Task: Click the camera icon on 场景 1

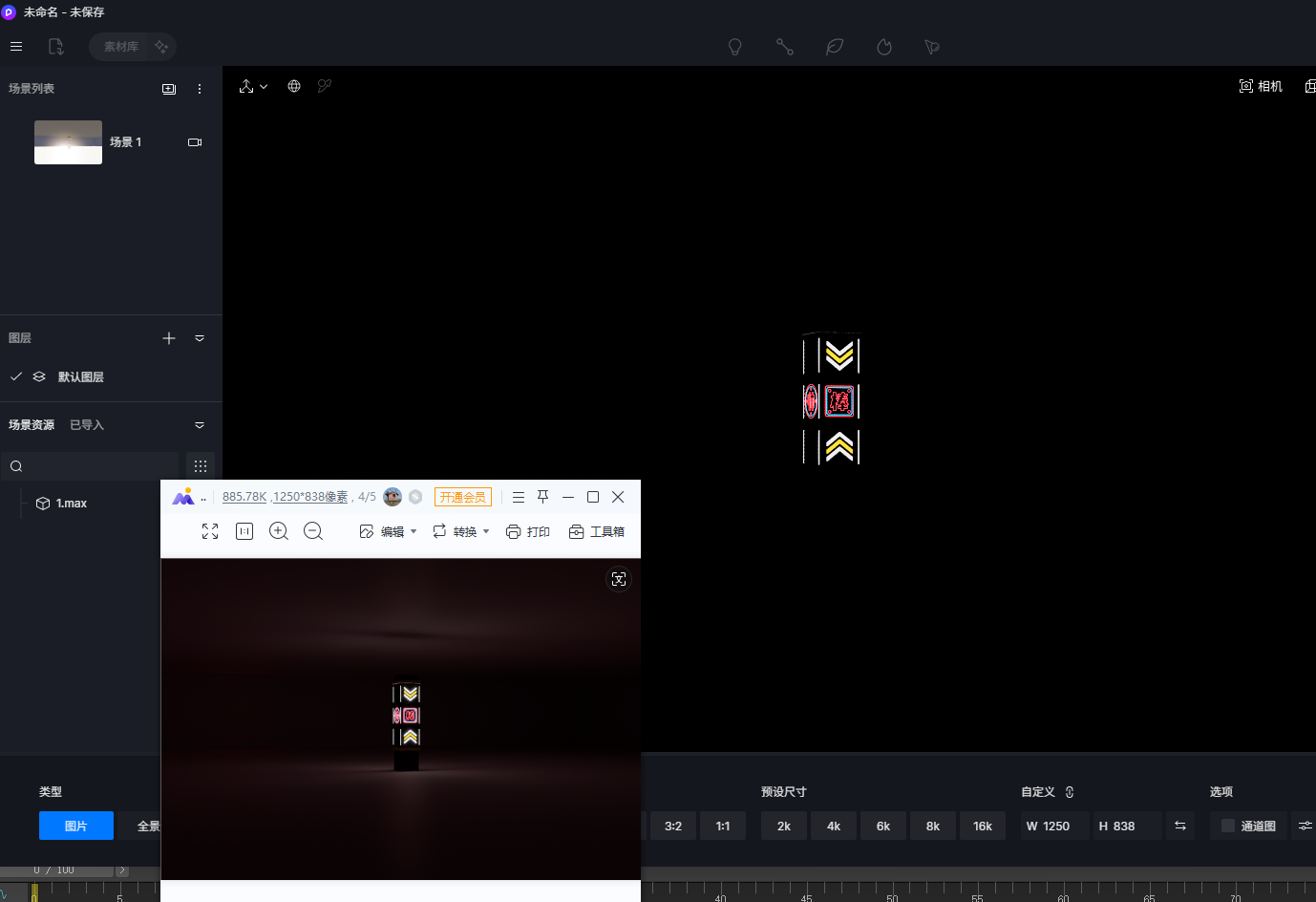Action: (195, 142)
